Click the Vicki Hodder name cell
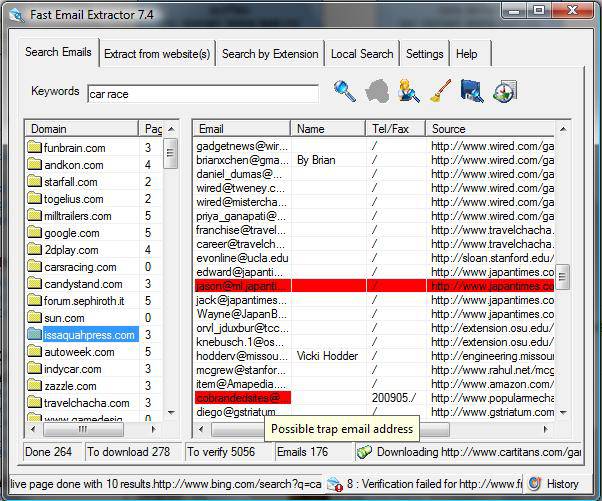The image size is (602, 501). tap(327, 356)
